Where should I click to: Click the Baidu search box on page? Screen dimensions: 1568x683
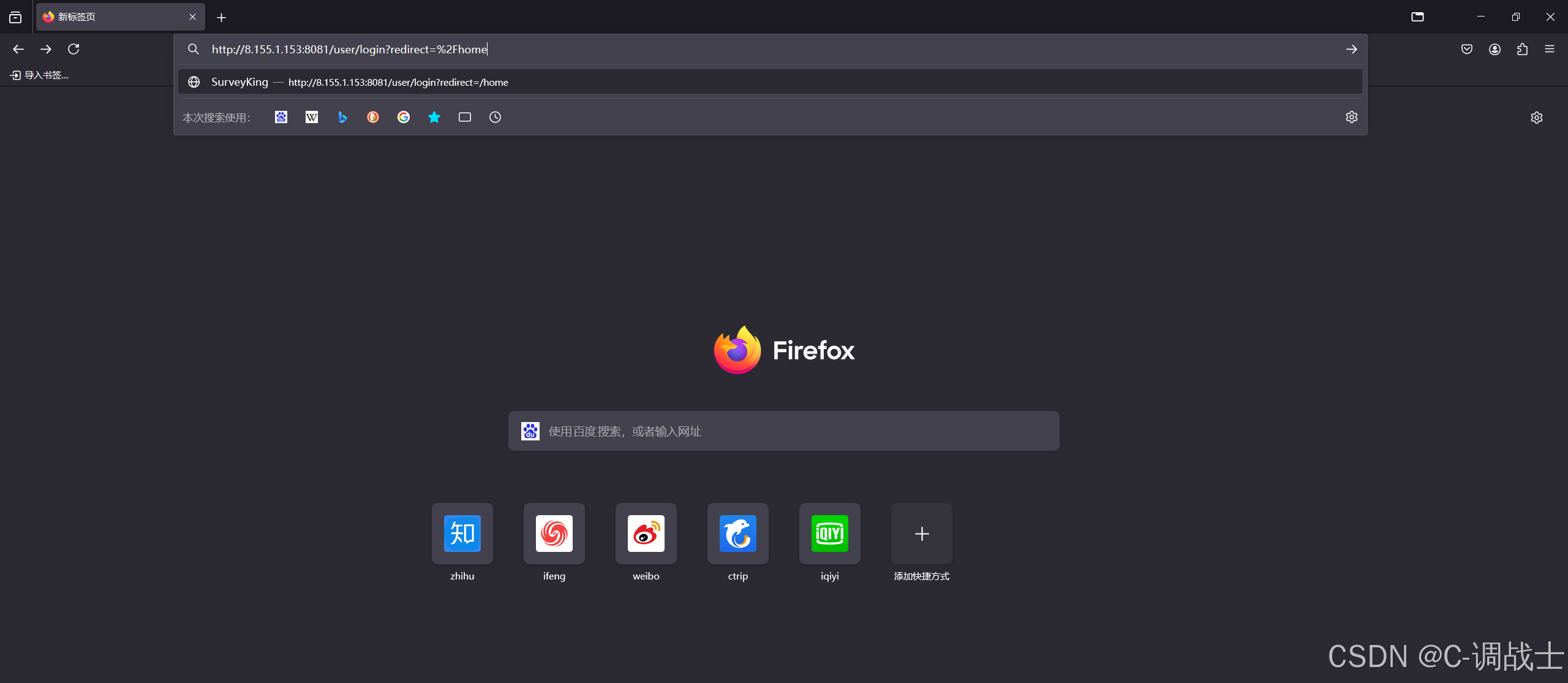pyautogui.click(x=784, y=431)
